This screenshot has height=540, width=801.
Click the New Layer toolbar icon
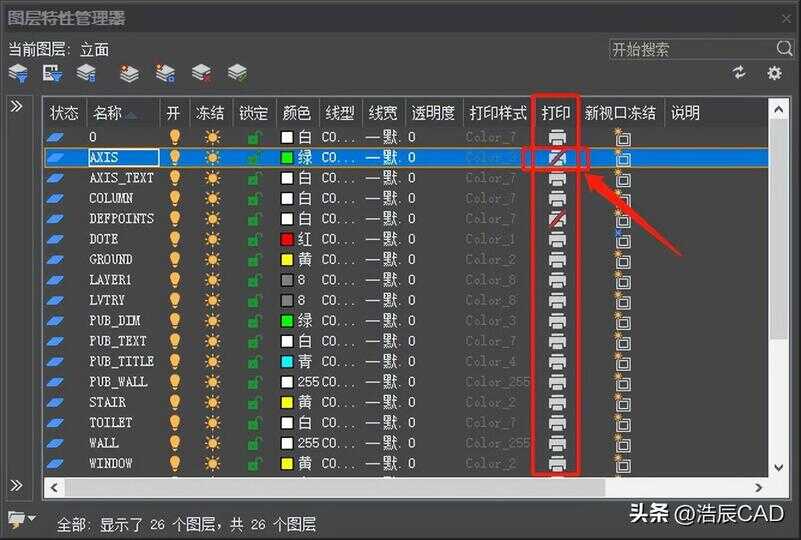click(x=129, y=73)
